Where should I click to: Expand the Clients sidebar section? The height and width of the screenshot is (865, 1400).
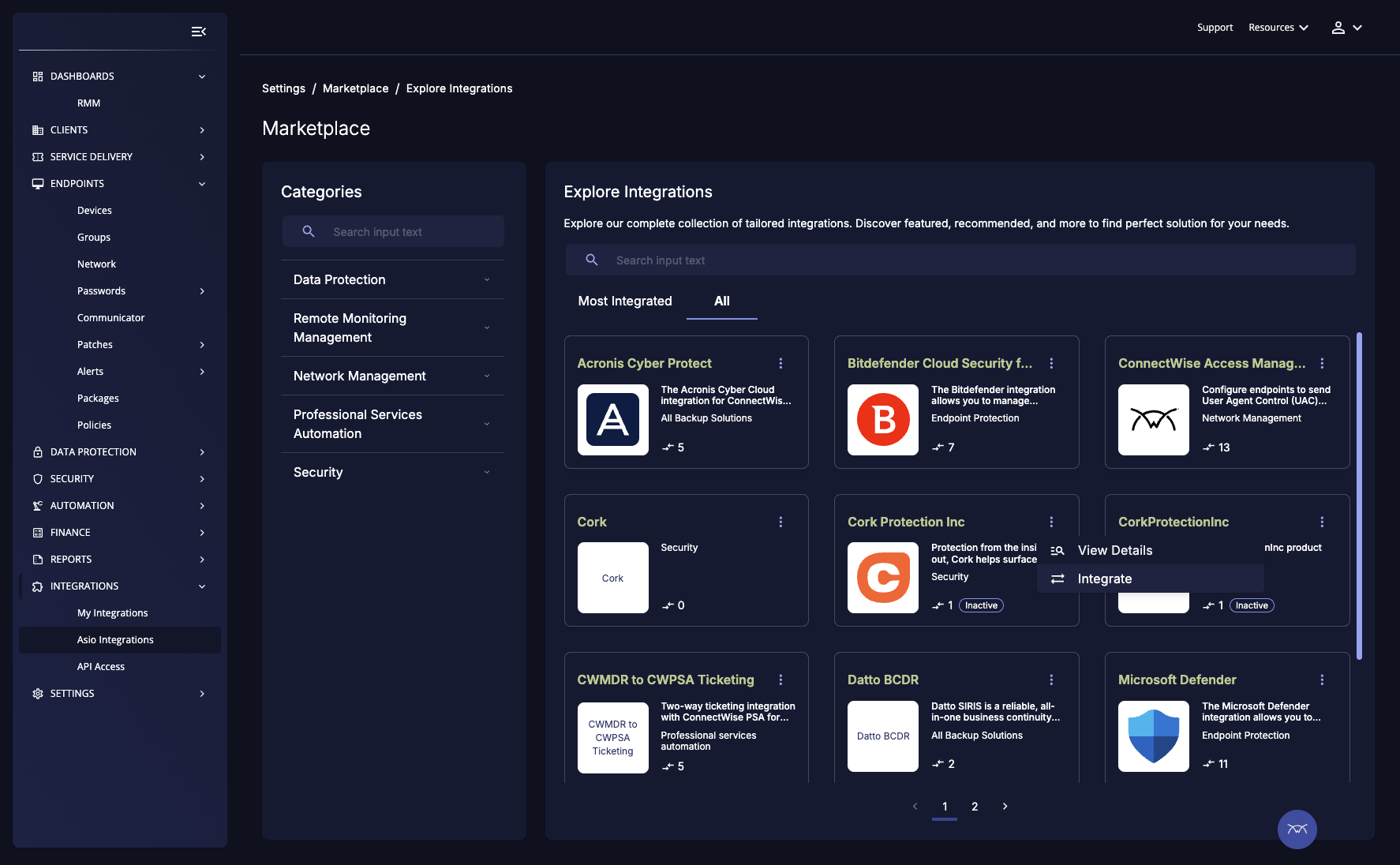[x=119, y=130]
